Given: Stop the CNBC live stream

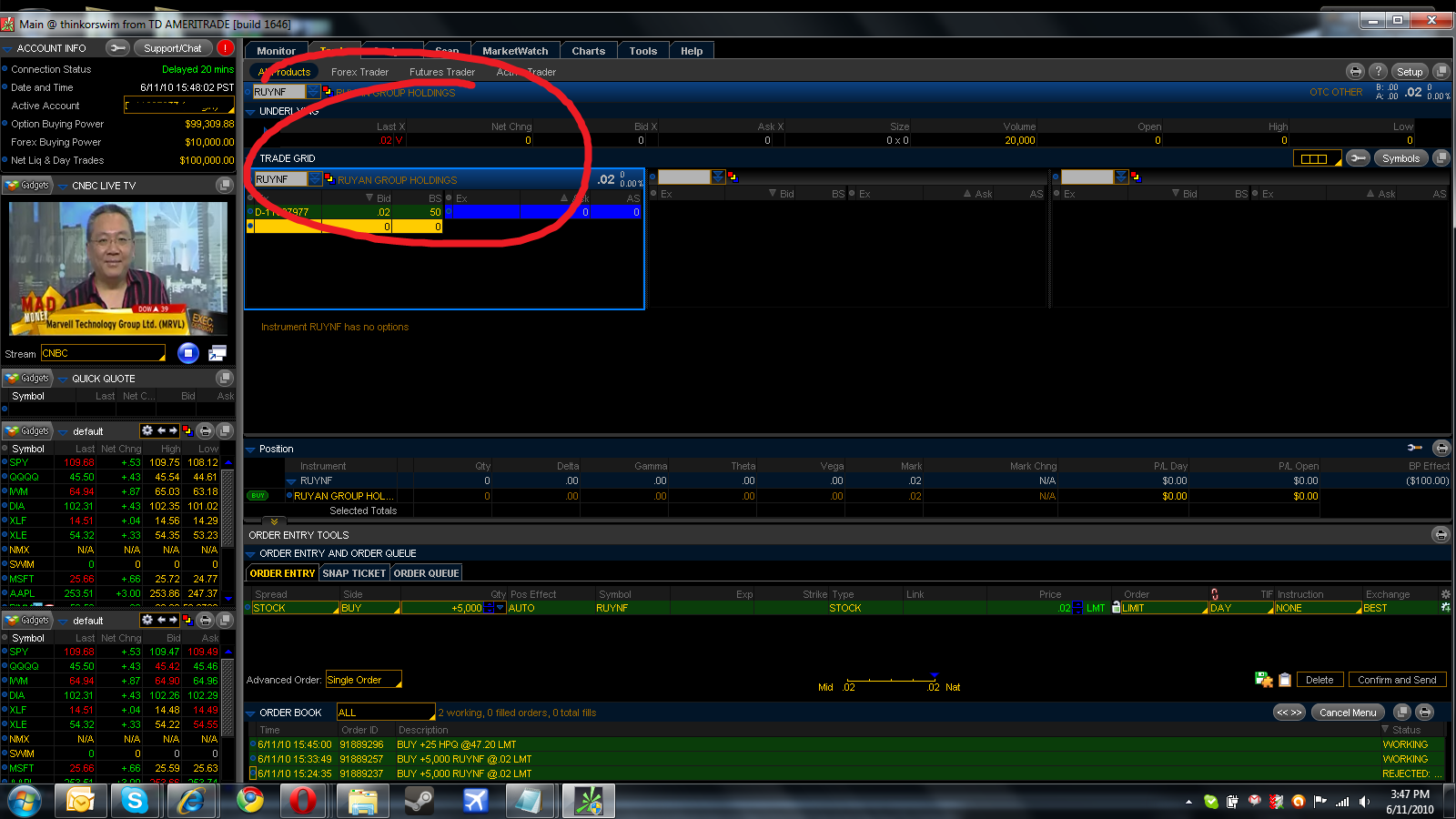Looking at the screenshot, I should pos(188,353).
